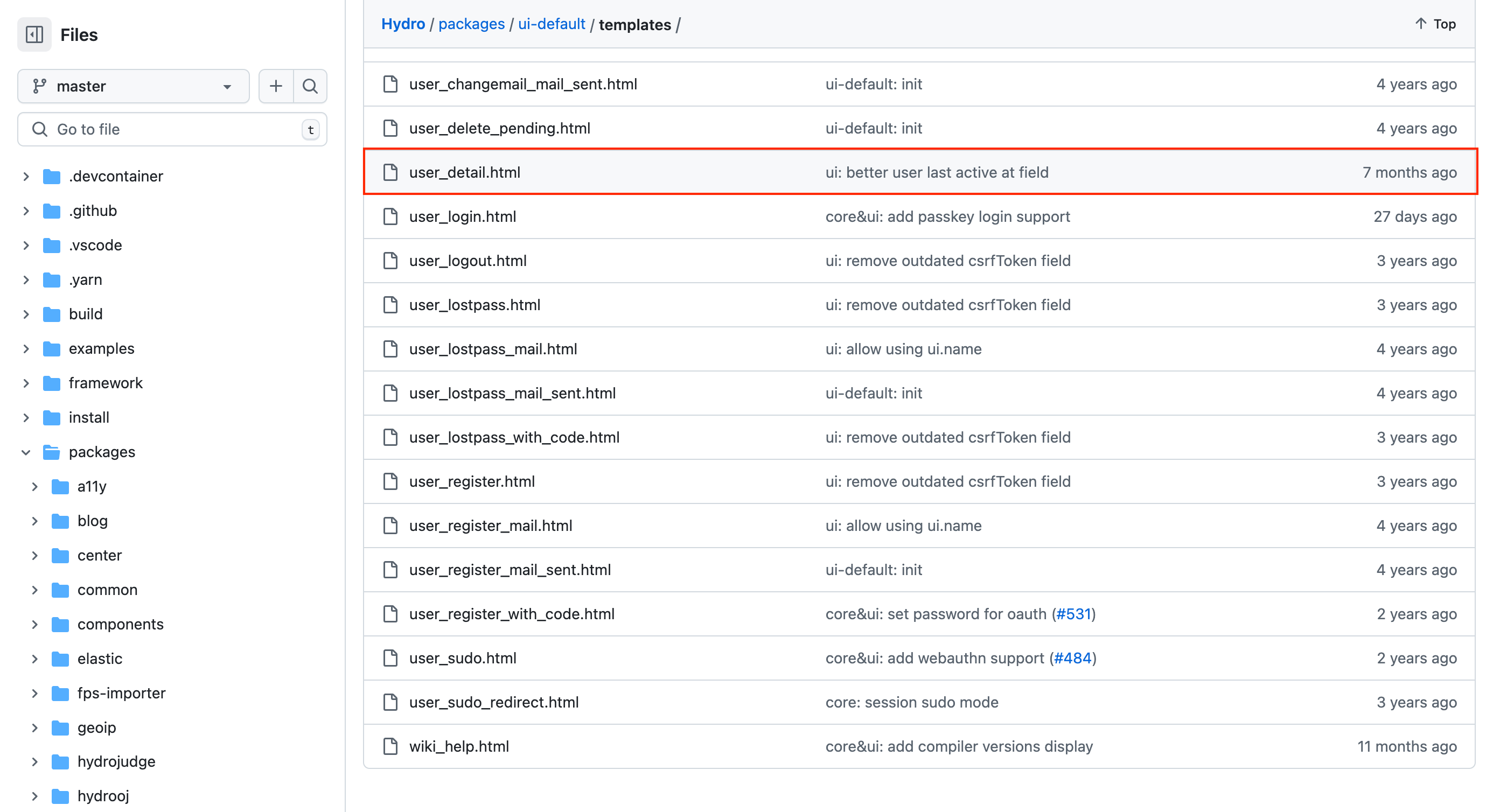Open commit 'core: session sudo mode'

tap(911, 703)
